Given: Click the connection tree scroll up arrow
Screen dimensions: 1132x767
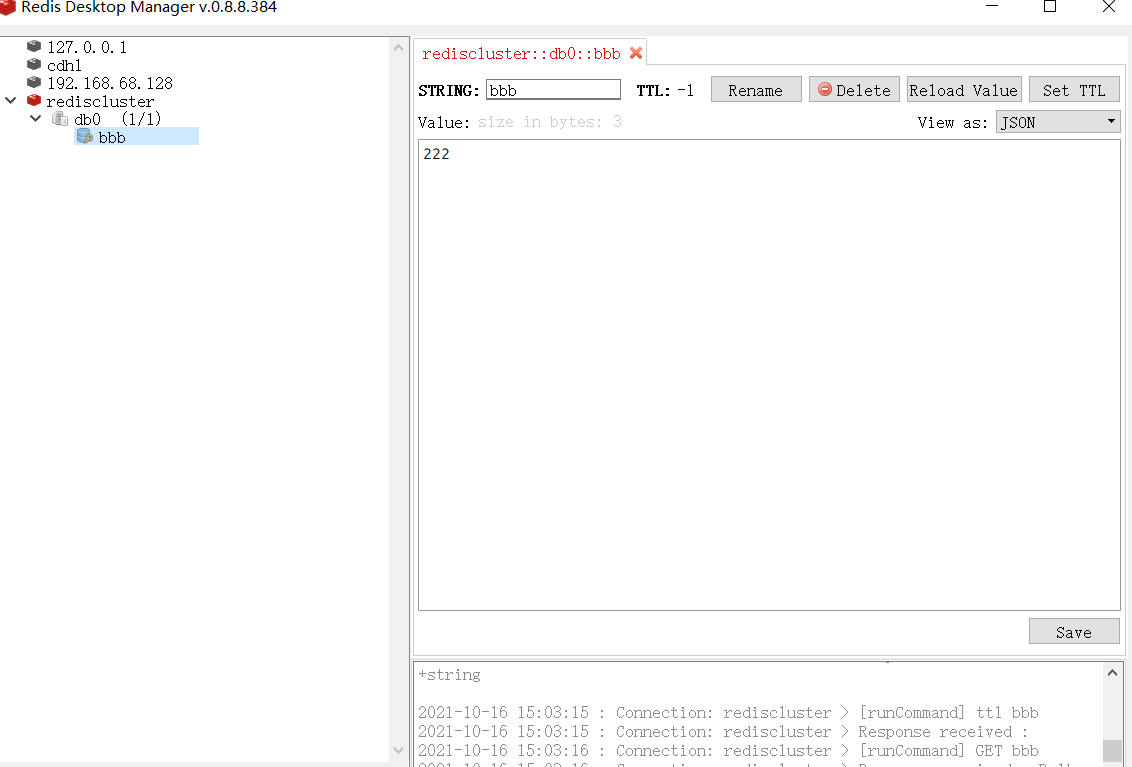Looking at the screenshot, I should [399, 48].
